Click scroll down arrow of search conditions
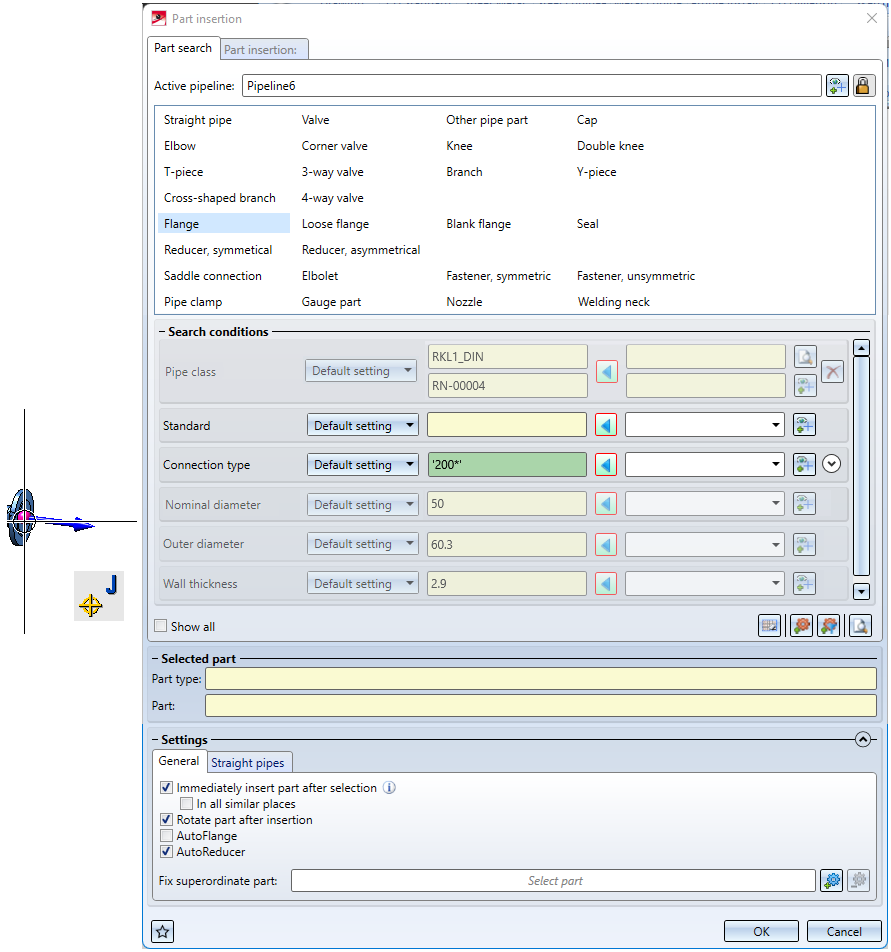Image resolution: width=891 pixels, height=952 pixels. click(x=861, y=591)
